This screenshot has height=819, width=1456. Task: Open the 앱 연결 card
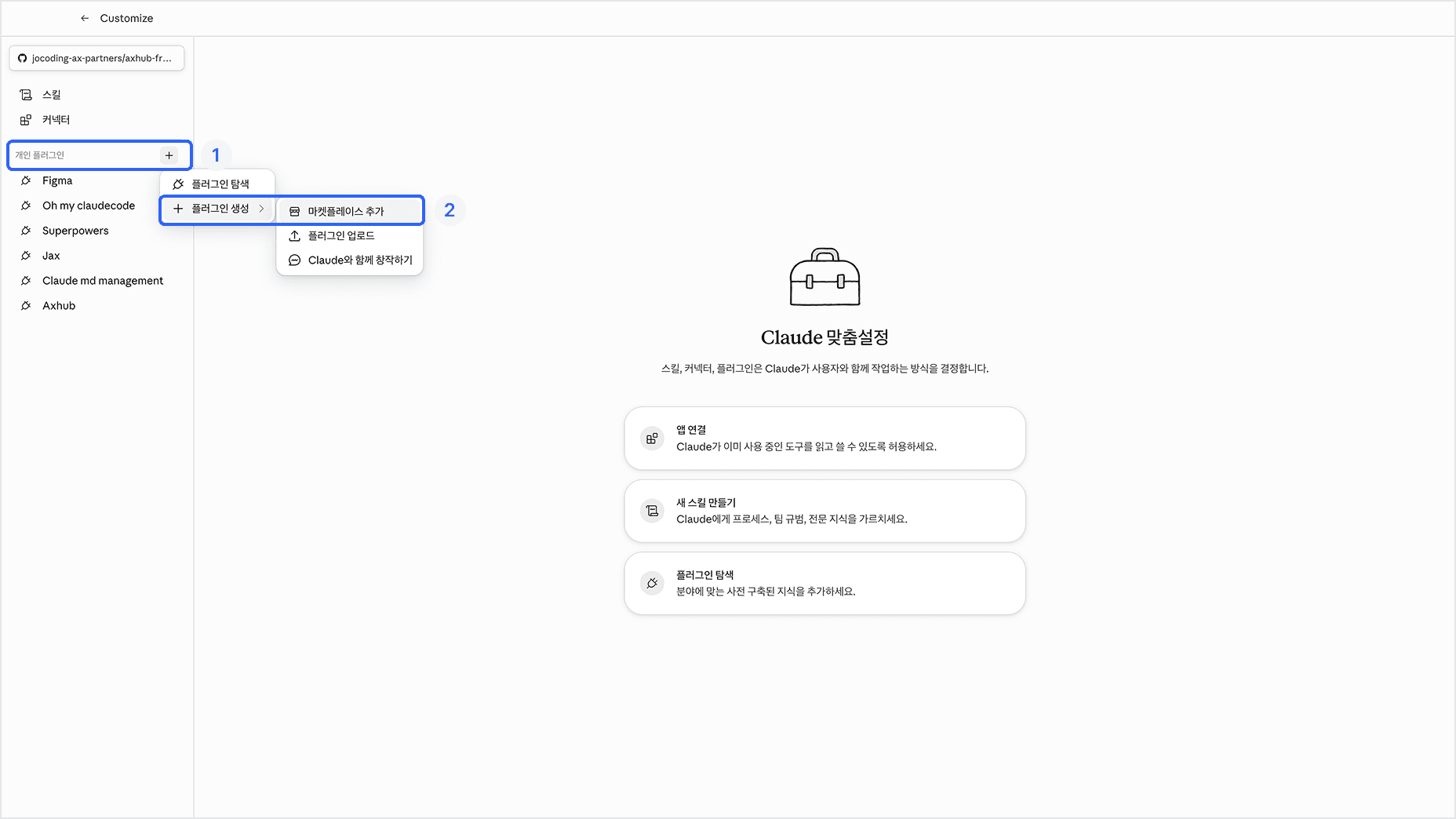[824, 438]
